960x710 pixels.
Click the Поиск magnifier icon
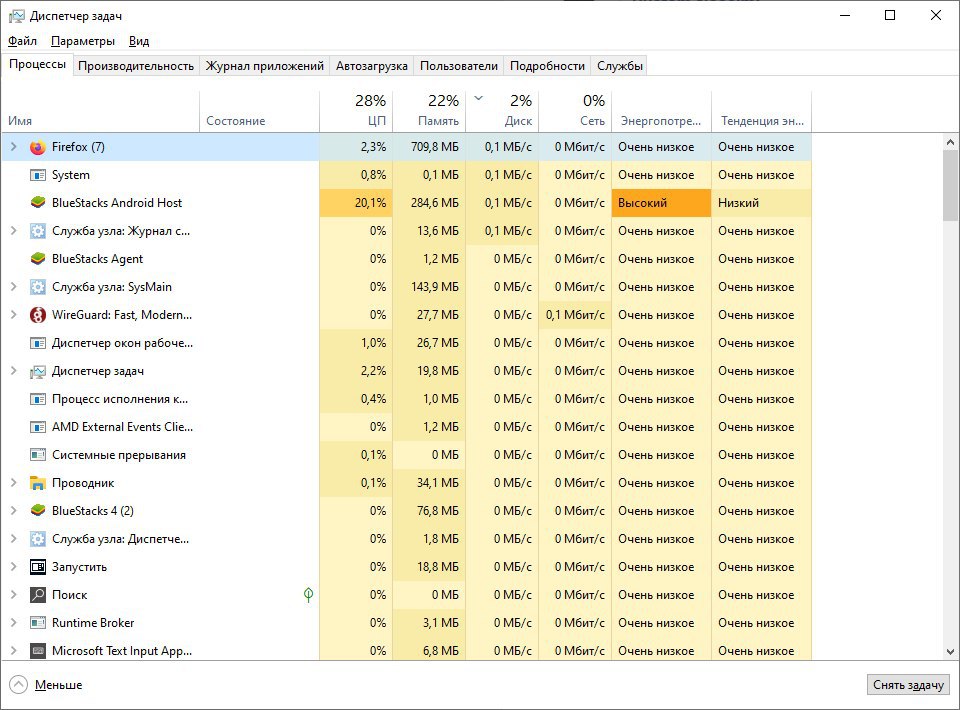point(38,595)
